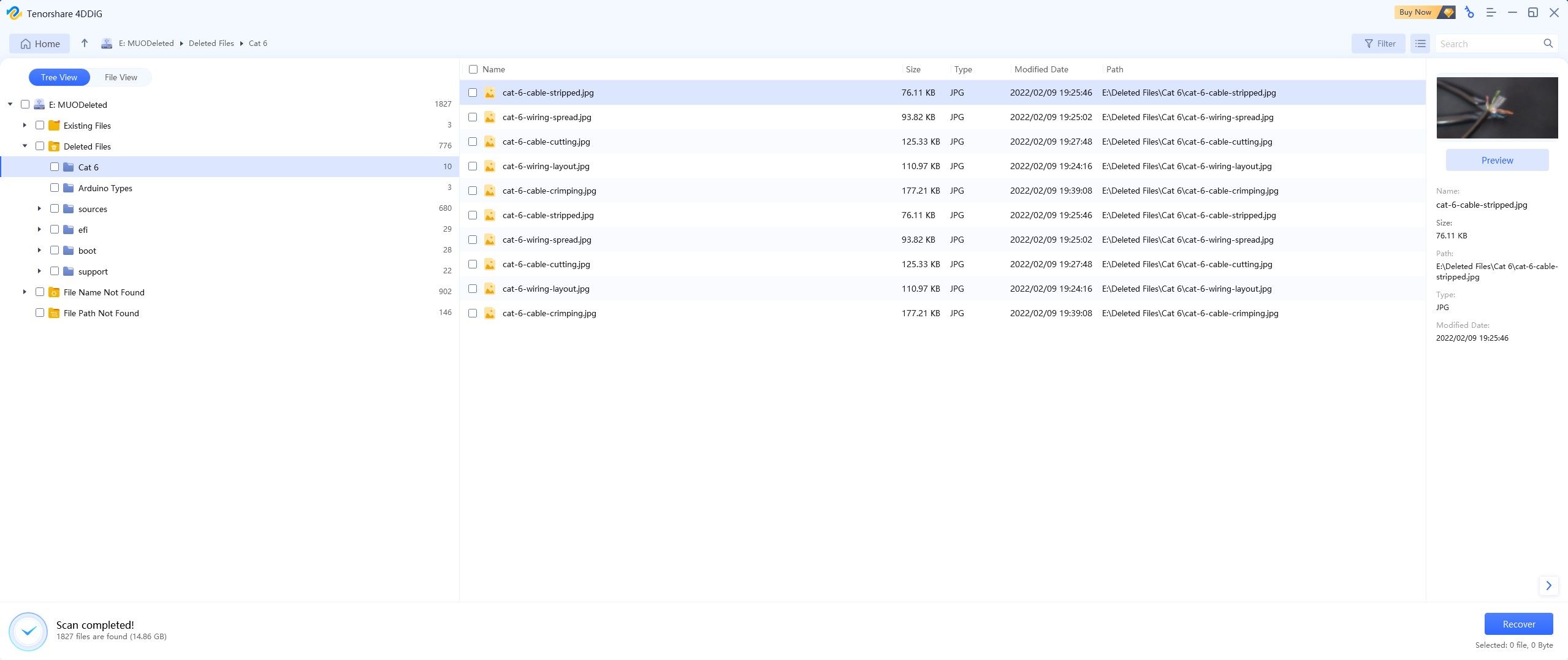This screenshot has width=1568, height=660.
Task: Tick the Existing Files checkbox
Action: 40,125
